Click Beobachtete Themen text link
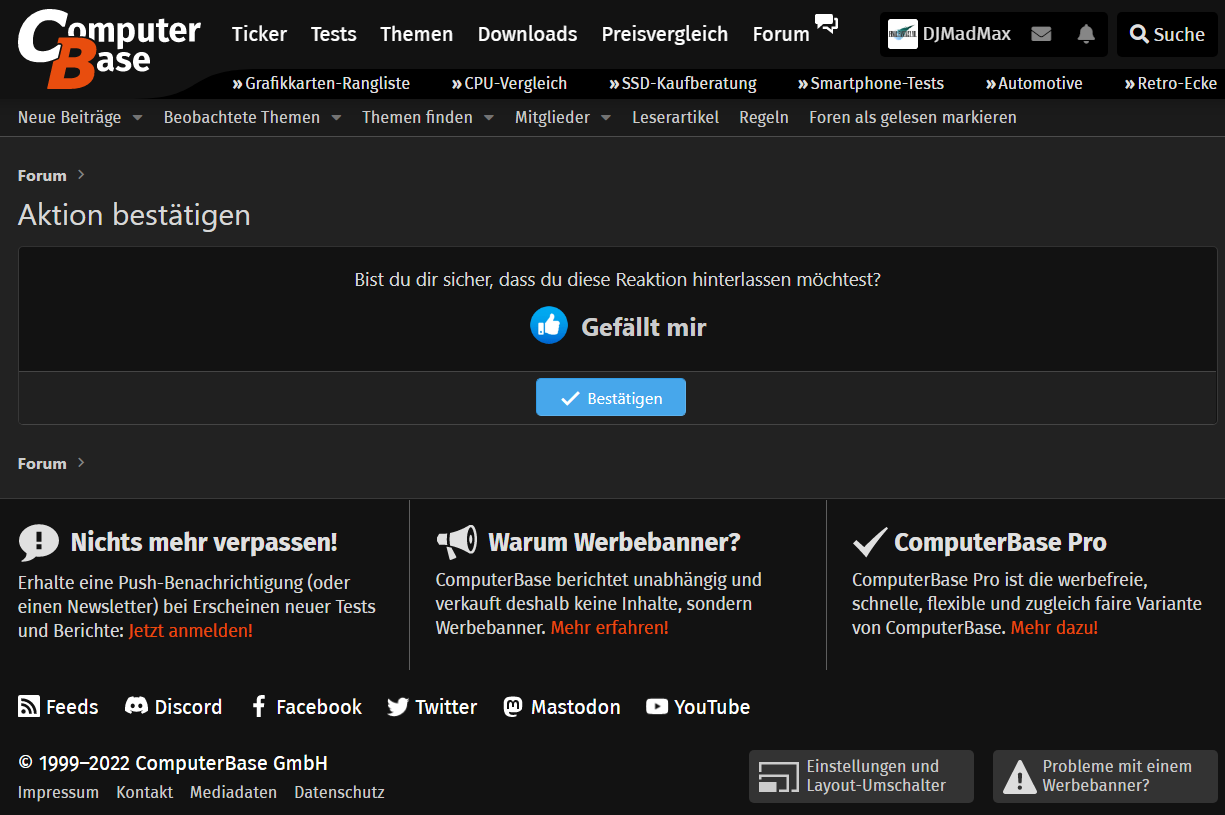Image resolution: width=1225 pixels, height=815 pixels. pyautogui.click(x=242, y=118)
